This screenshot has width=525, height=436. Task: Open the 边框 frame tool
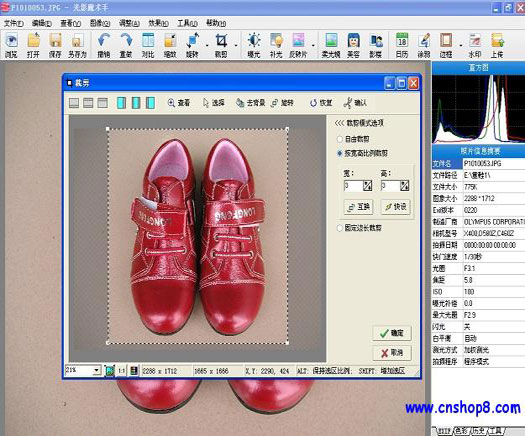click(446, 45)
